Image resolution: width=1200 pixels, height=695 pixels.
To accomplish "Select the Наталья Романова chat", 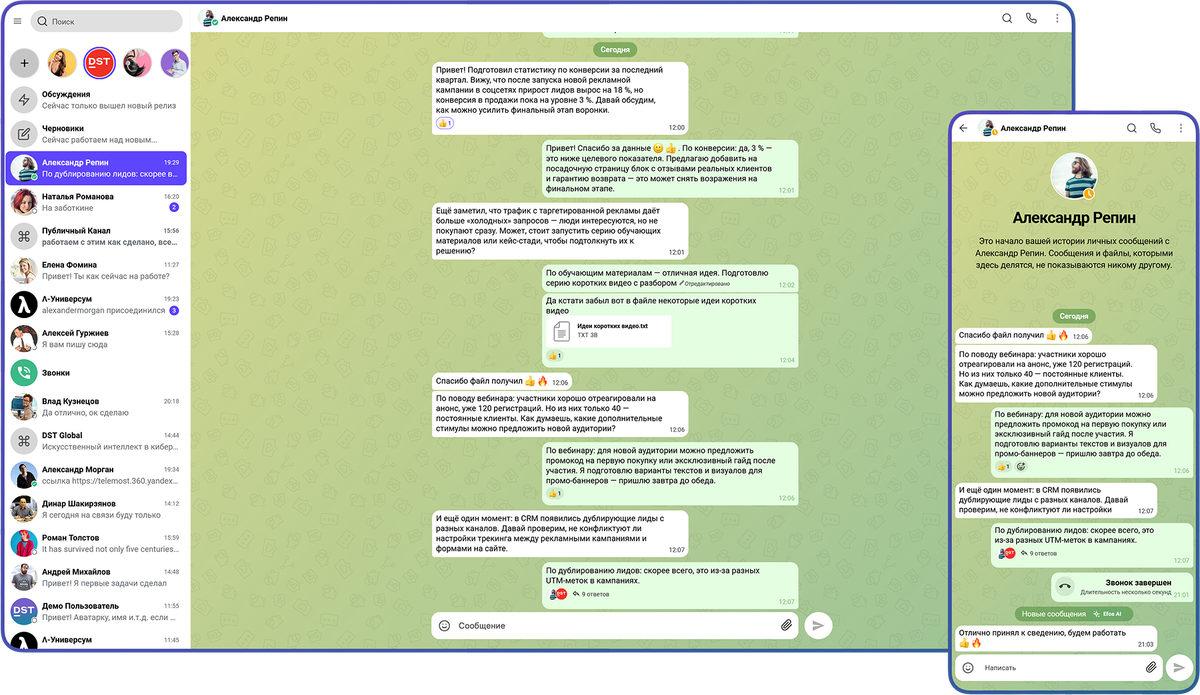I will 96,202.
